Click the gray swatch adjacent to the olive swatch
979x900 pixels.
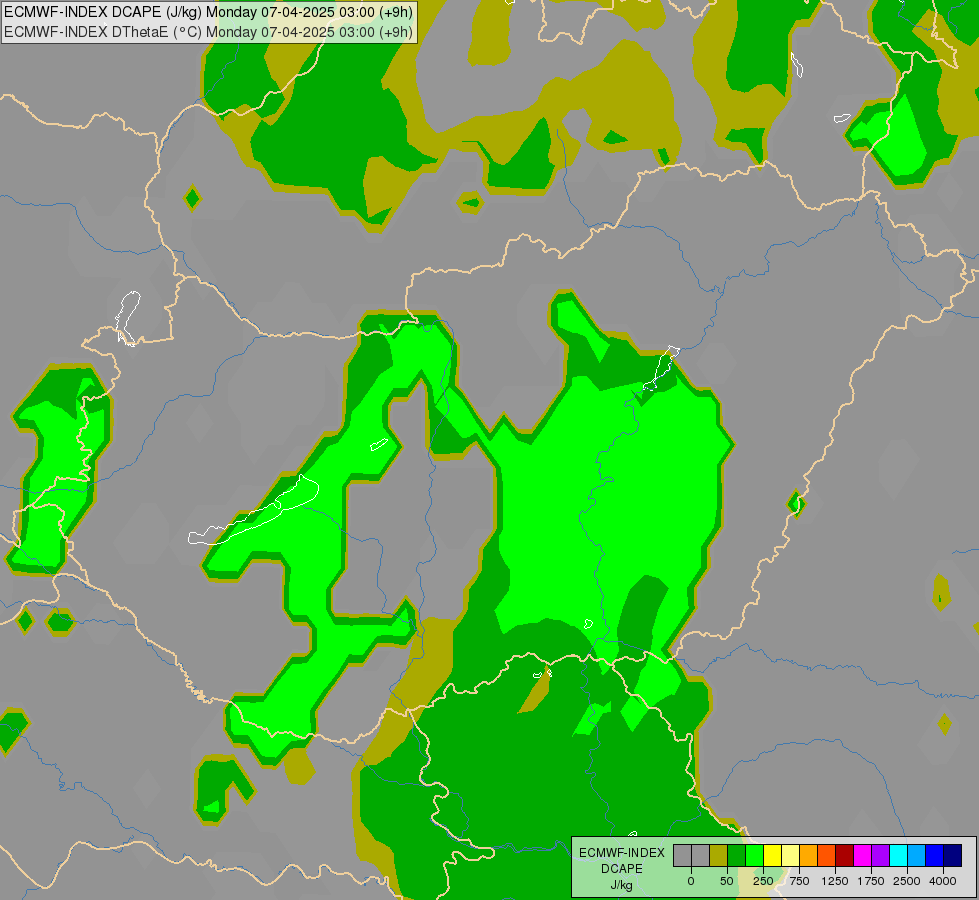(x=701, y=855)
